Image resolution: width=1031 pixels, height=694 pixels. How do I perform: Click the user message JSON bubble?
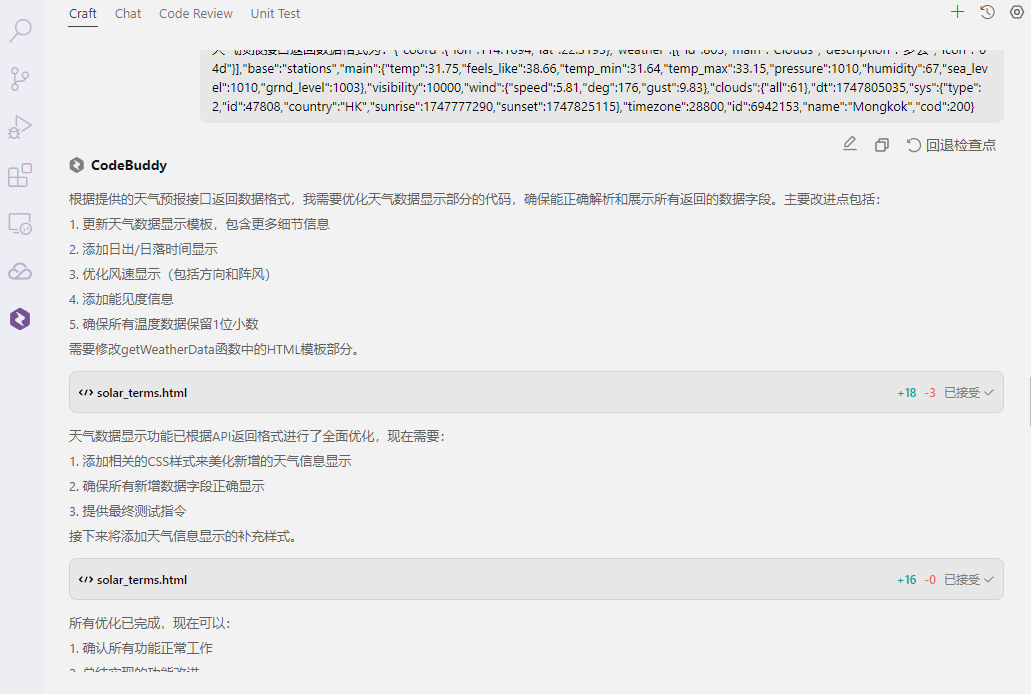pos(602,86)
